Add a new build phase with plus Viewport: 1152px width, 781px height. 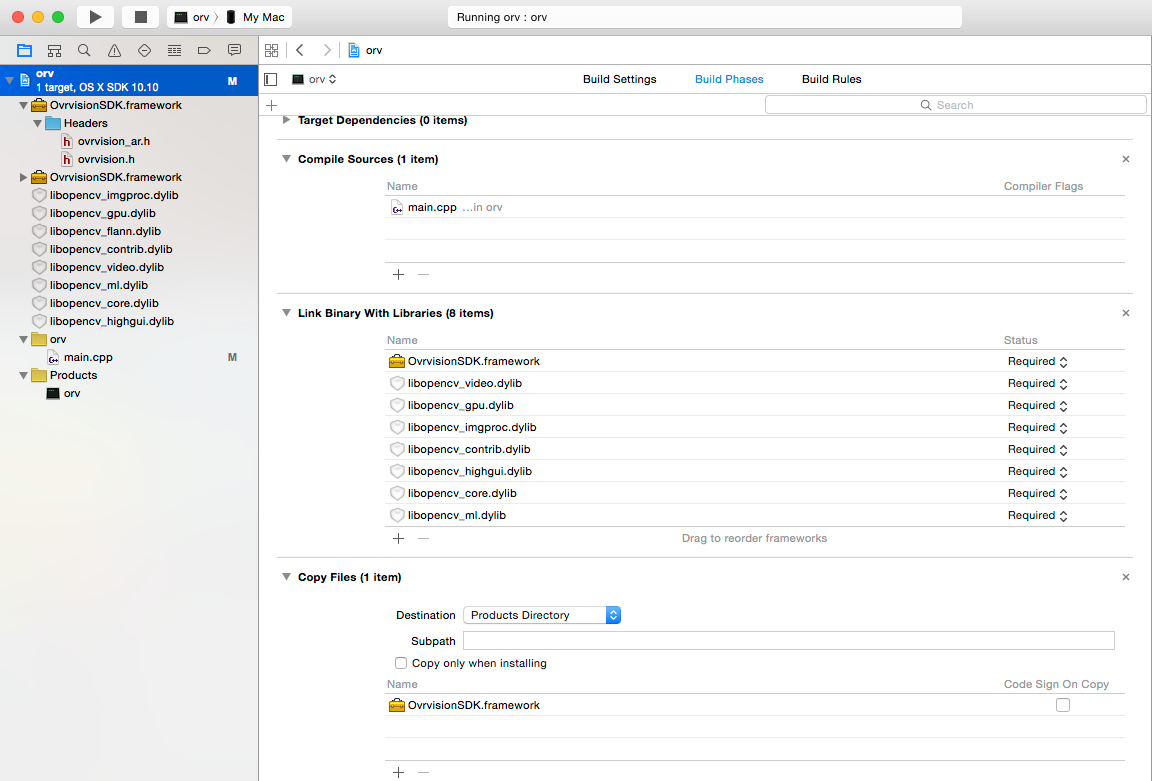[x=272, y=105]
